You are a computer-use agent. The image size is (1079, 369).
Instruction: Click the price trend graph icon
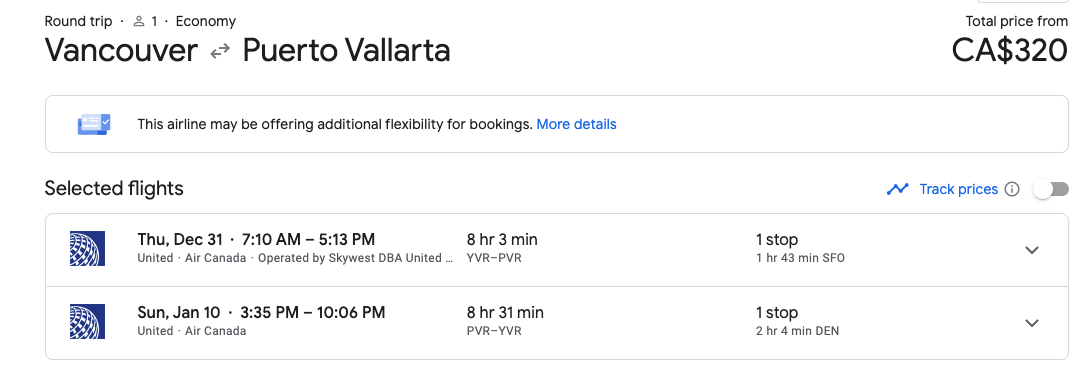[x=898, y=189]
